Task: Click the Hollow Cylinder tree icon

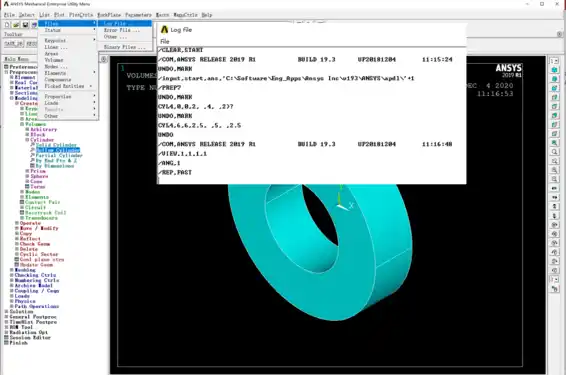Action: 32,150
